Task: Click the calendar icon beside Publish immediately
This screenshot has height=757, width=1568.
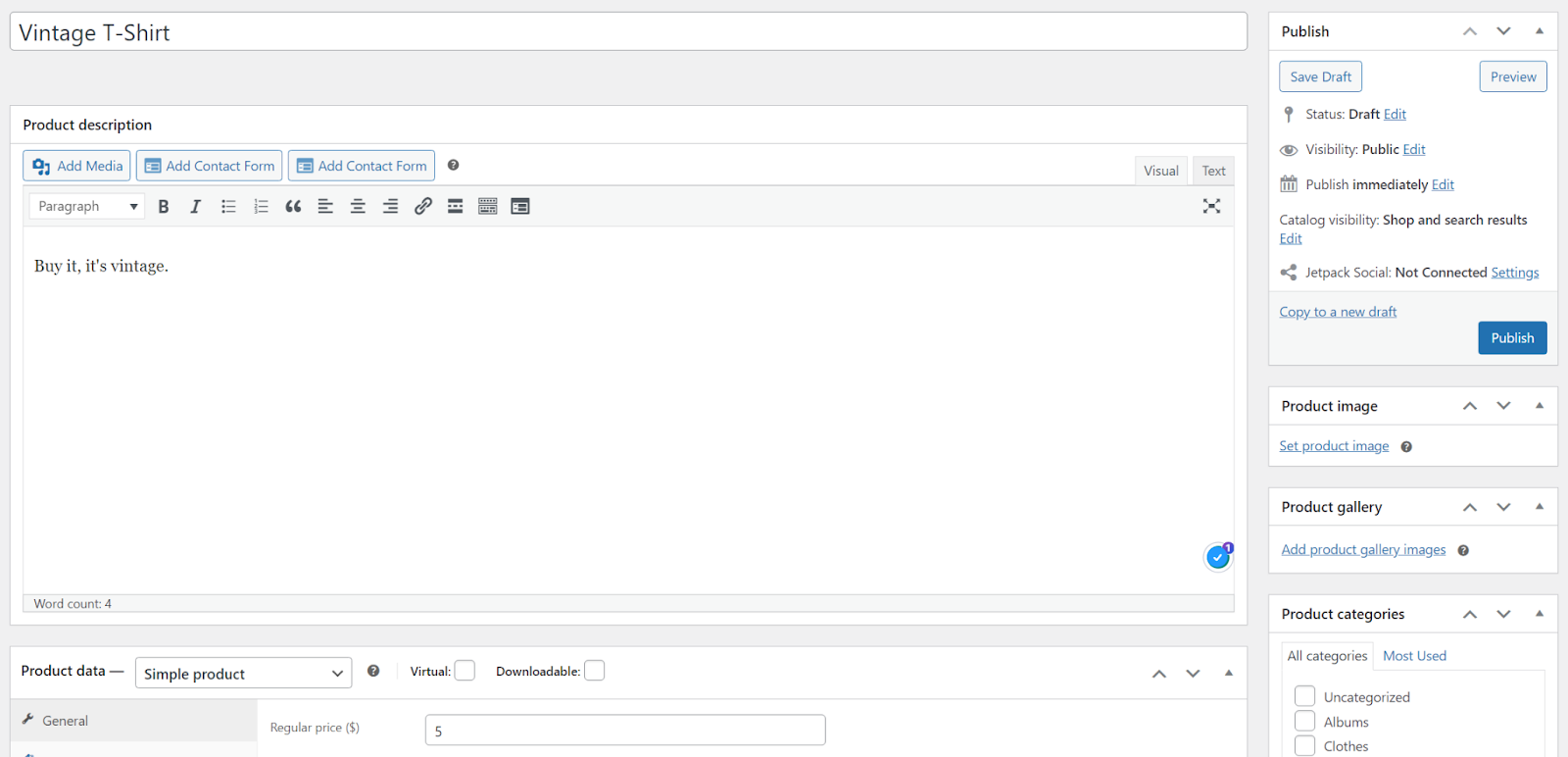Action: click(x=1289, y=184)
